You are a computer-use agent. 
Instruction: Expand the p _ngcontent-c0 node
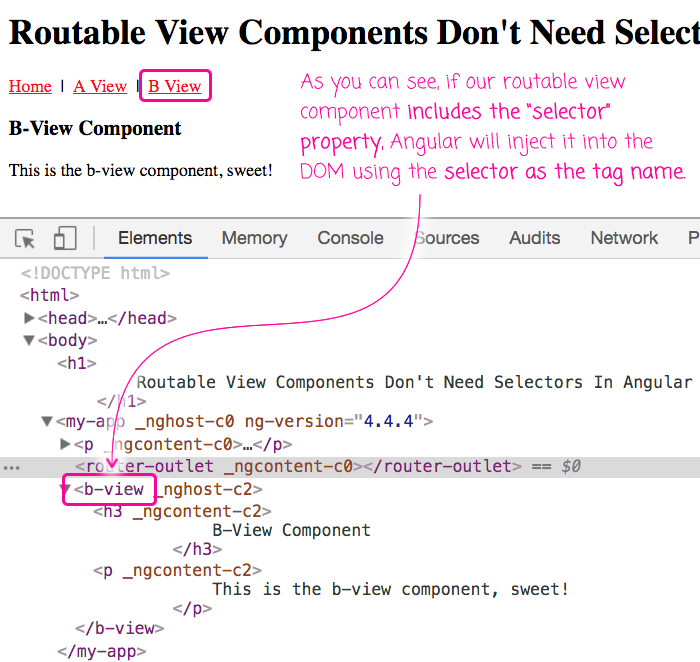coord(65,444)
